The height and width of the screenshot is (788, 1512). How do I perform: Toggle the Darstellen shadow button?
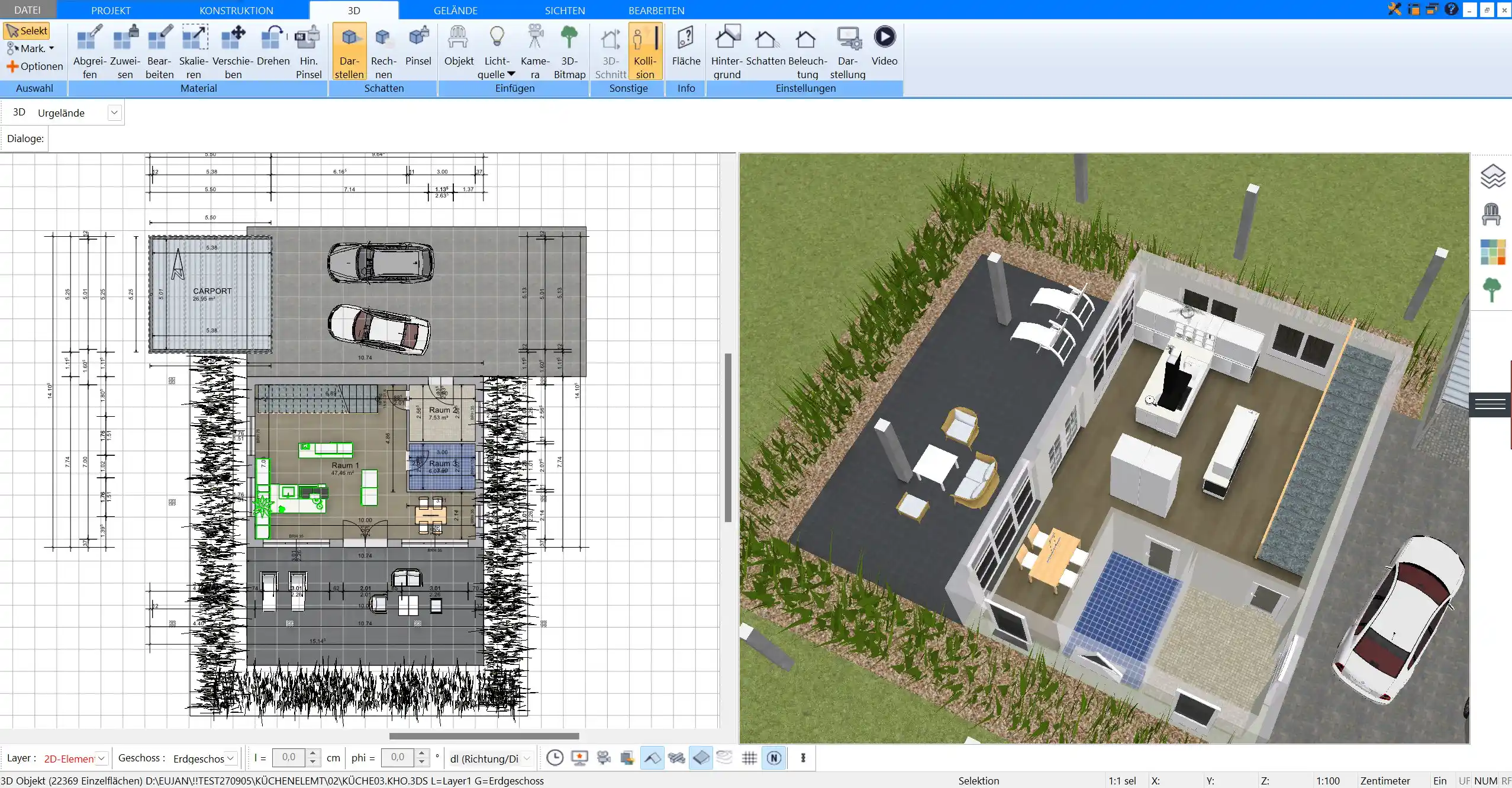pos(349,52)
